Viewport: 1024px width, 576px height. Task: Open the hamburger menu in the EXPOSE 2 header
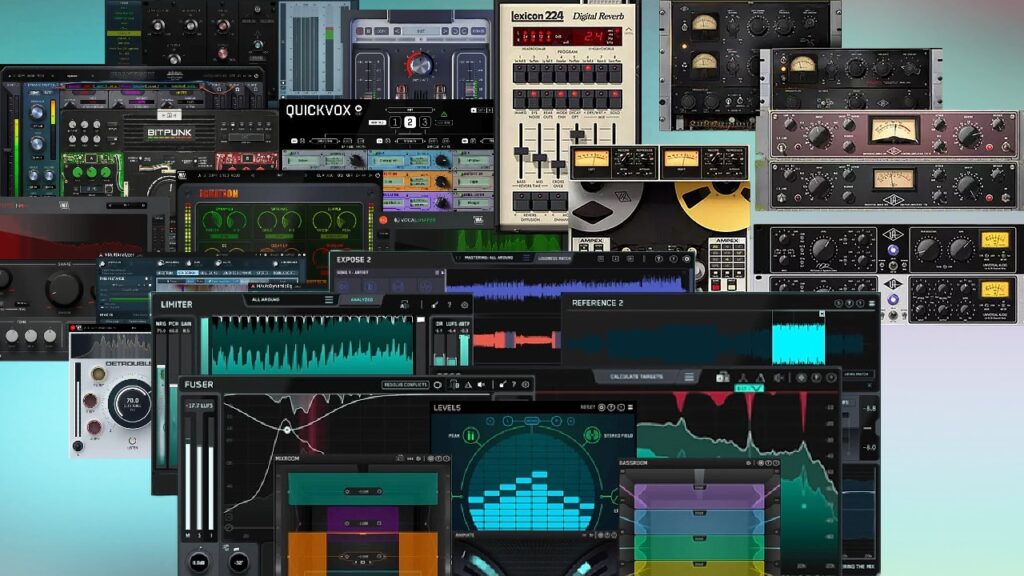point(527,257)
